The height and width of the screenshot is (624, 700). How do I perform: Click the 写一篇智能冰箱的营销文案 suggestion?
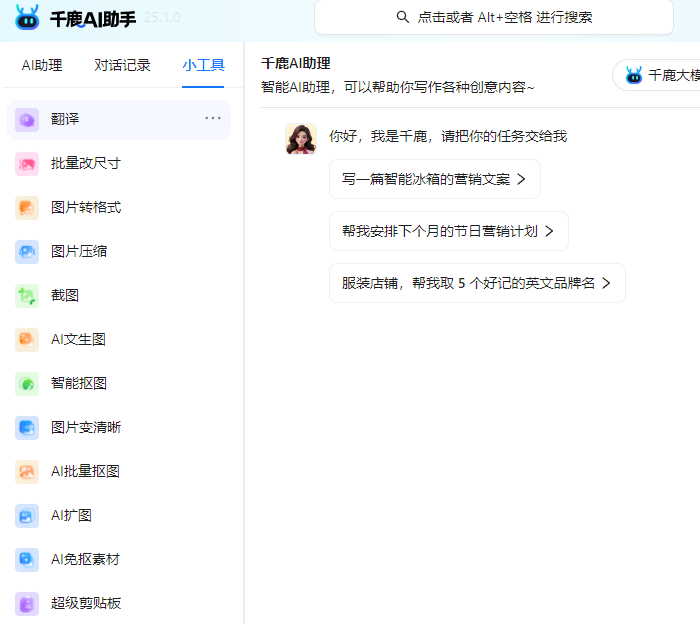(434, 179)
